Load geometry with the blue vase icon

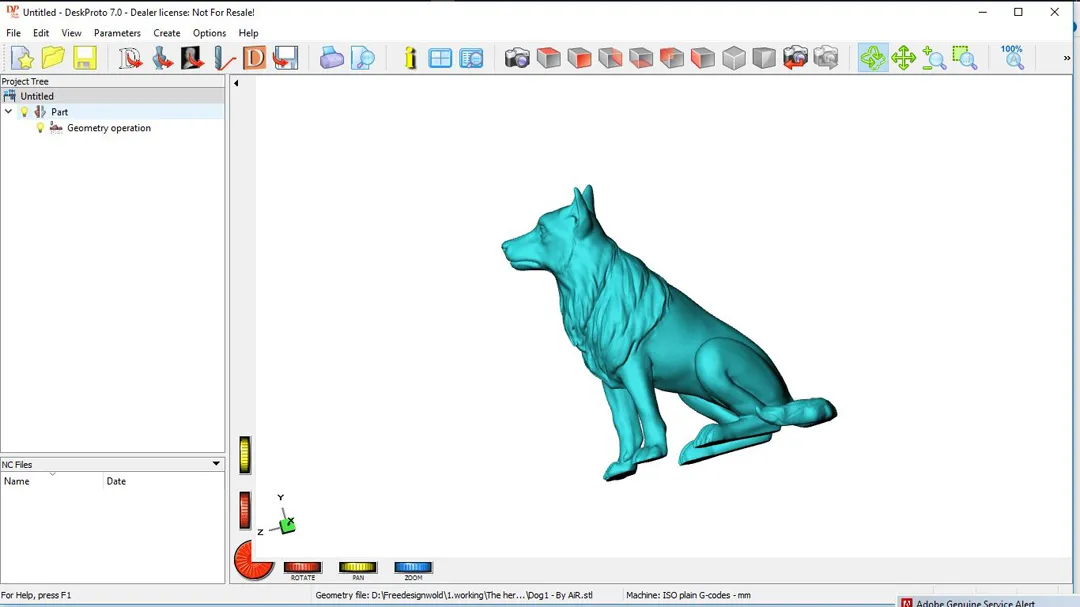(162, 58)
